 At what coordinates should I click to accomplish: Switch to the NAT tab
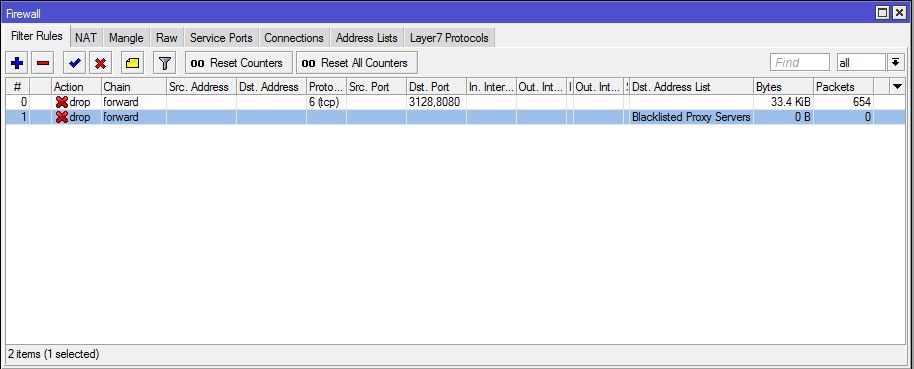(86, 38)
